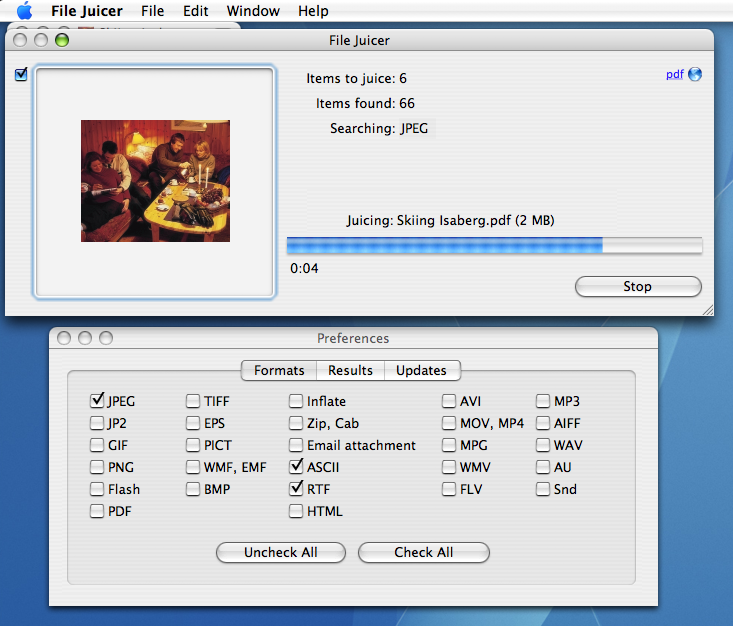Screen dimensions: 733x626
Task: Uncheck the ASCII checkbox
Action: (296, 466)
